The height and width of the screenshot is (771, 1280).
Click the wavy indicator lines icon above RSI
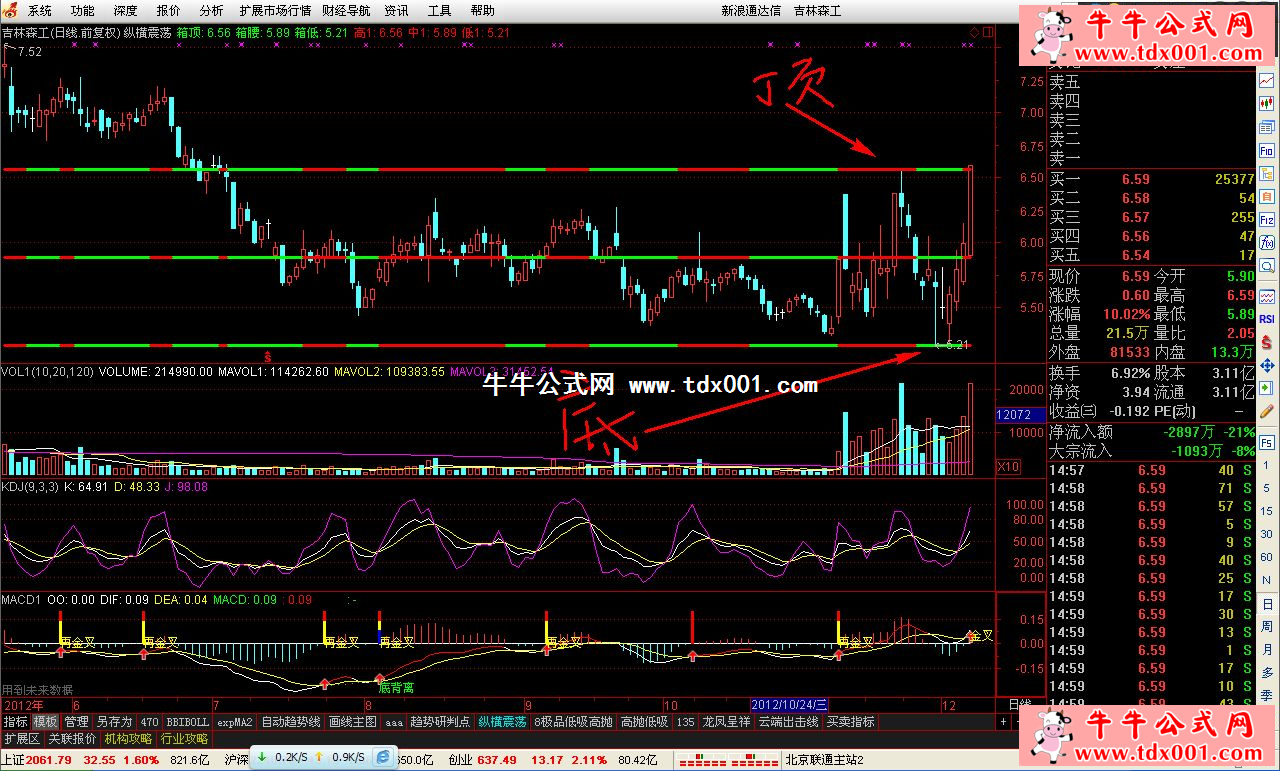[x=1267, y=295]
